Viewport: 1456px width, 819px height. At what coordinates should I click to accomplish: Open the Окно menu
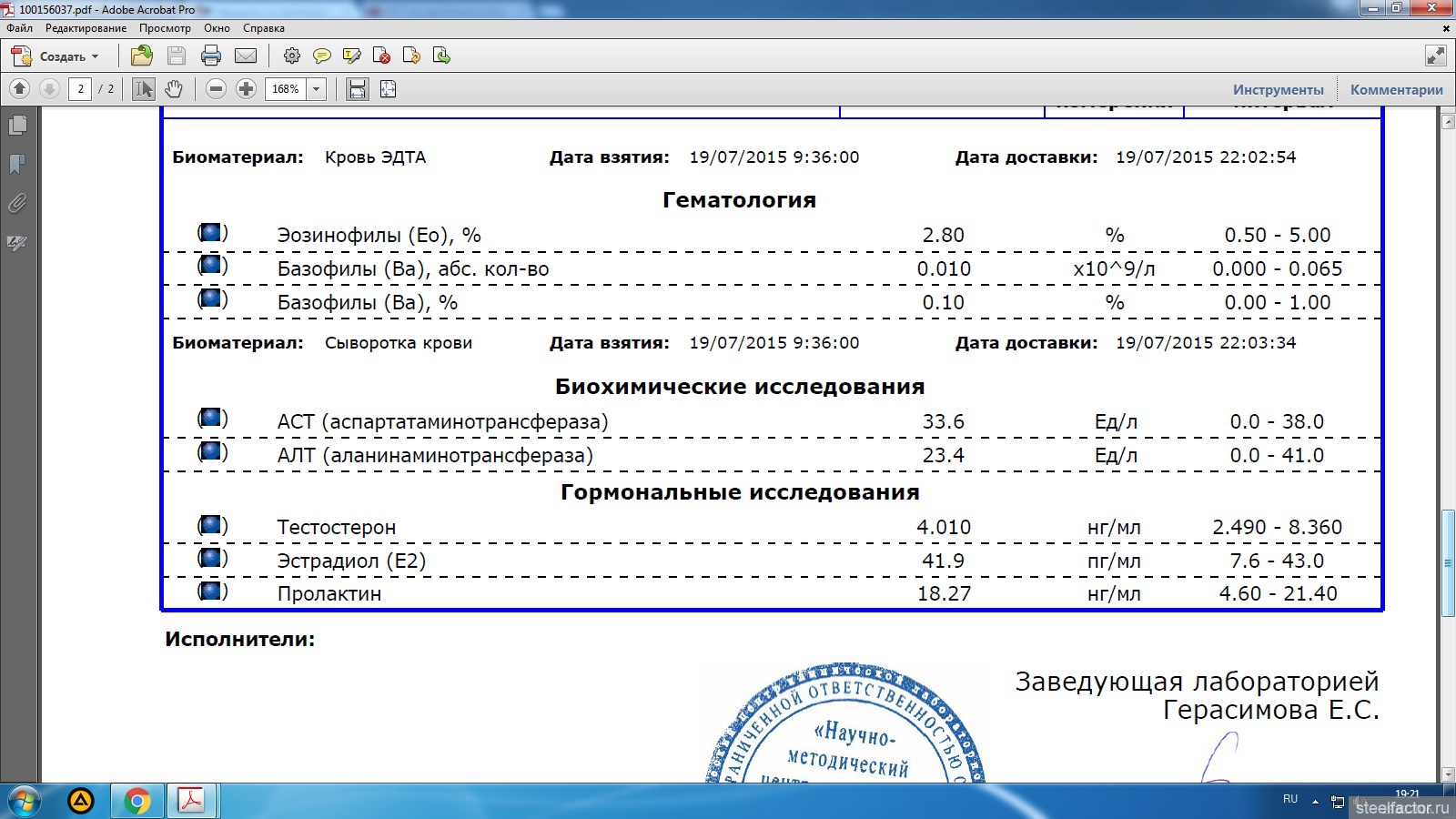coord(217,28)
